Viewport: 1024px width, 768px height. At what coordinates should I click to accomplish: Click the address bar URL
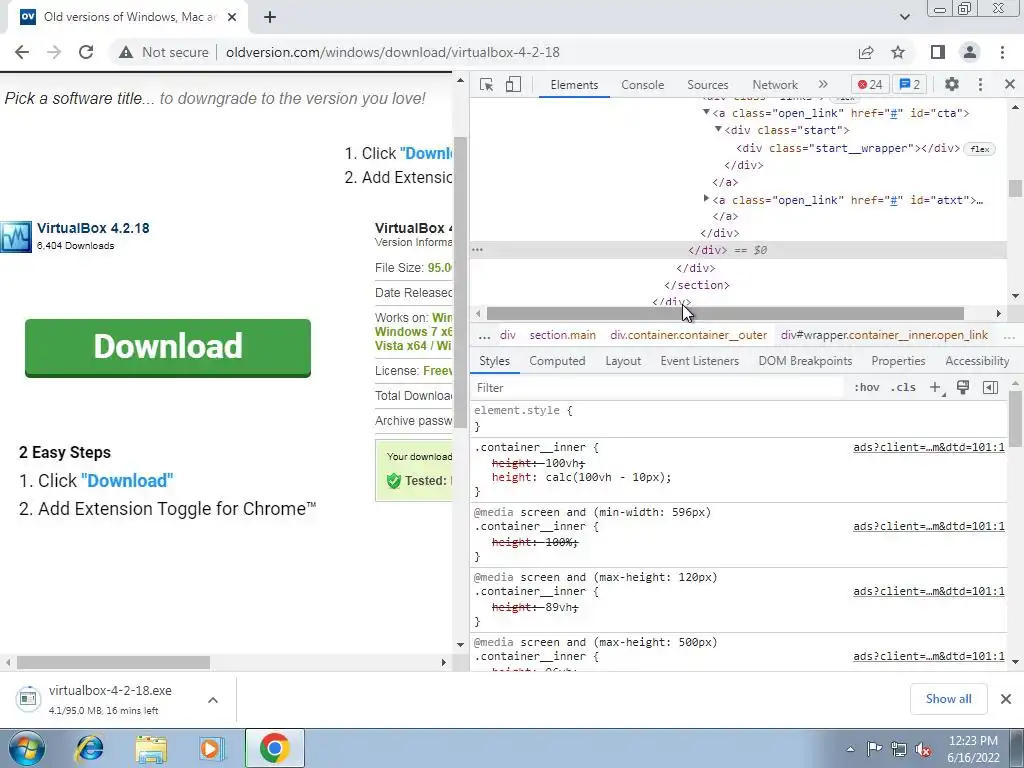click(392, 52)
